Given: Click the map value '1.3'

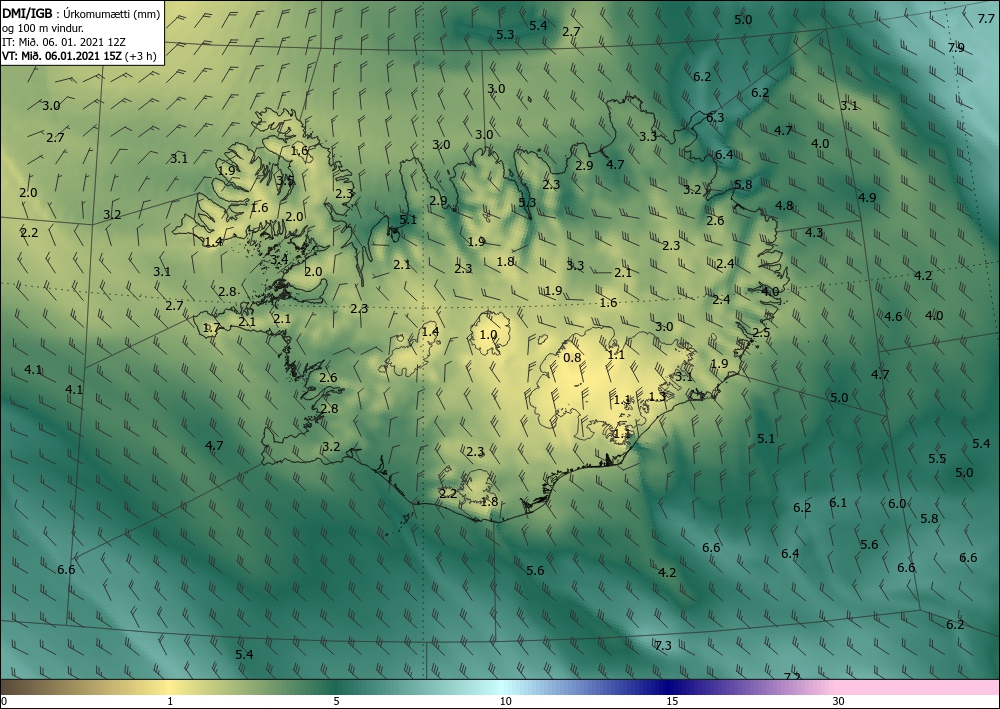Looking at the screenshot, I should (657, 396).
